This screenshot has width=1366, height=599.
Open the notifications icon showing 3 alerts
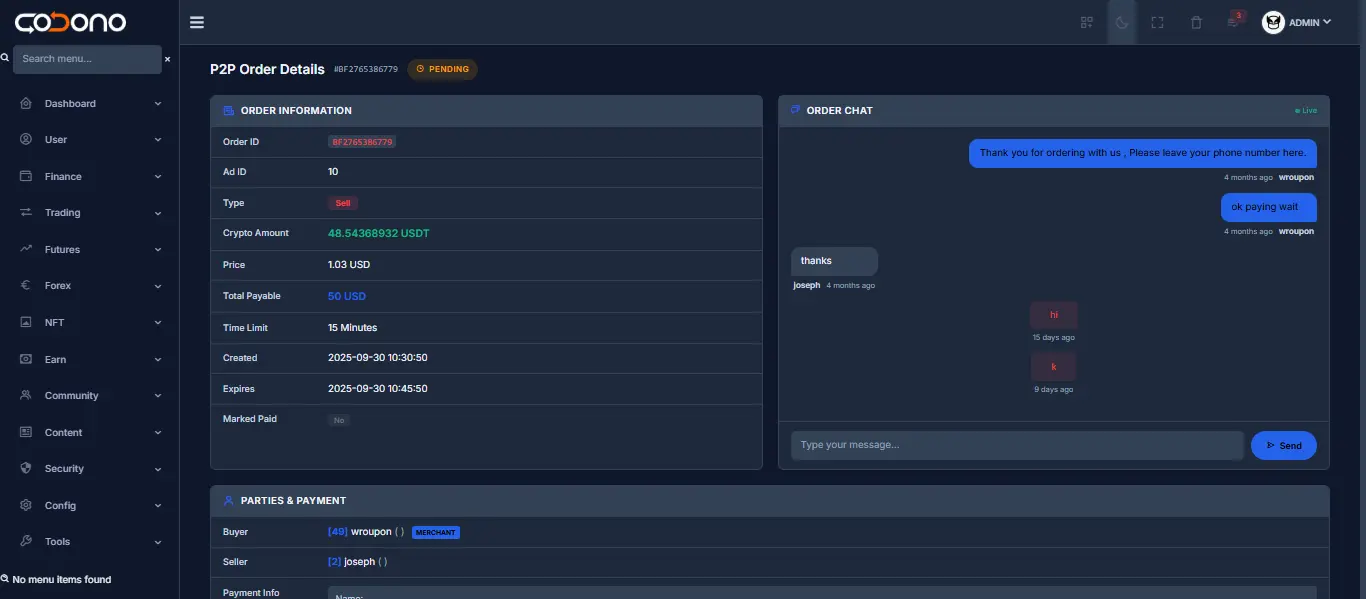pyautogui.click(x=1232, y=21)
